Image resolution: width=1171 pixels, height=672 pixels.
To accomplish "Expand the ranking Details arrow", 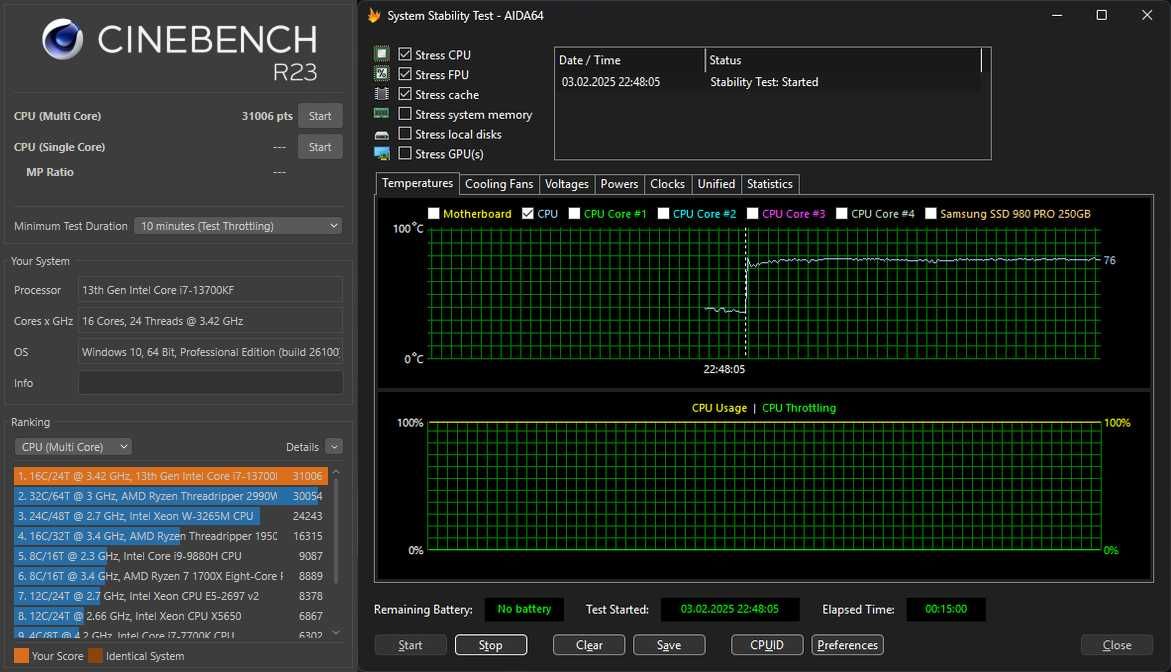I will [x=334, y=447].
